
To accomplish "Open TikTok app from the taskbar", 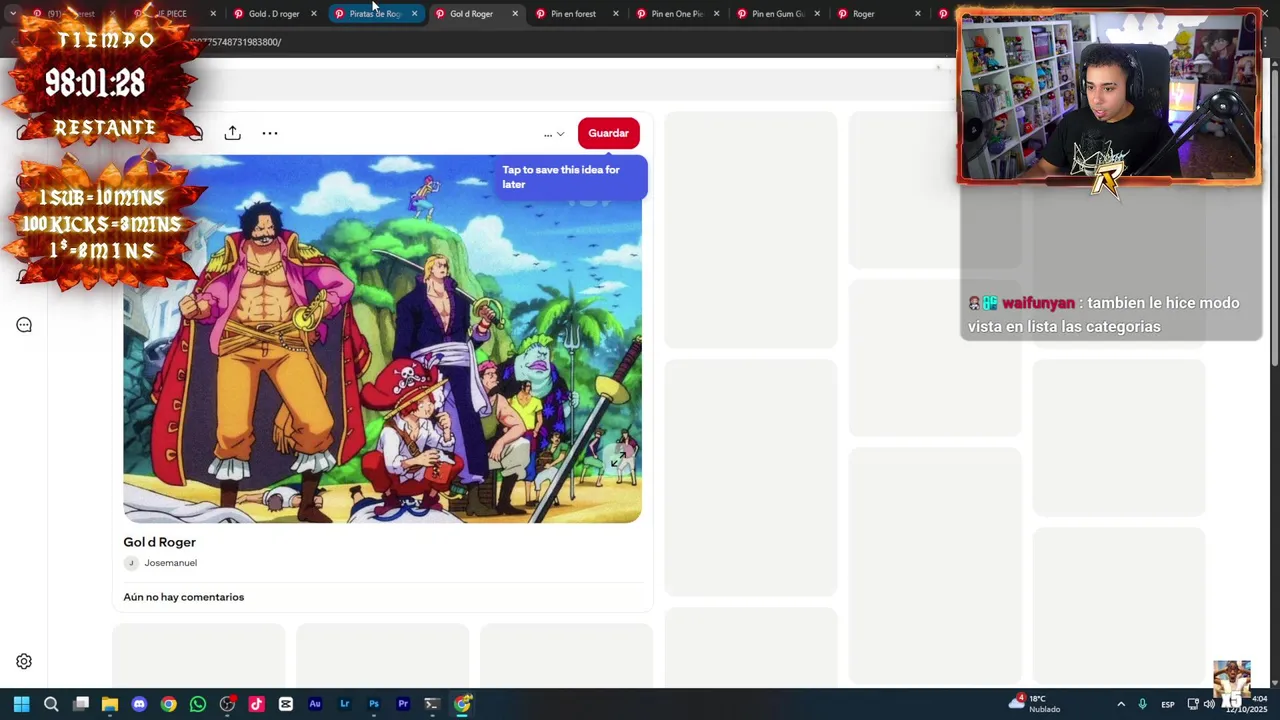I will [x=256, y=704].
